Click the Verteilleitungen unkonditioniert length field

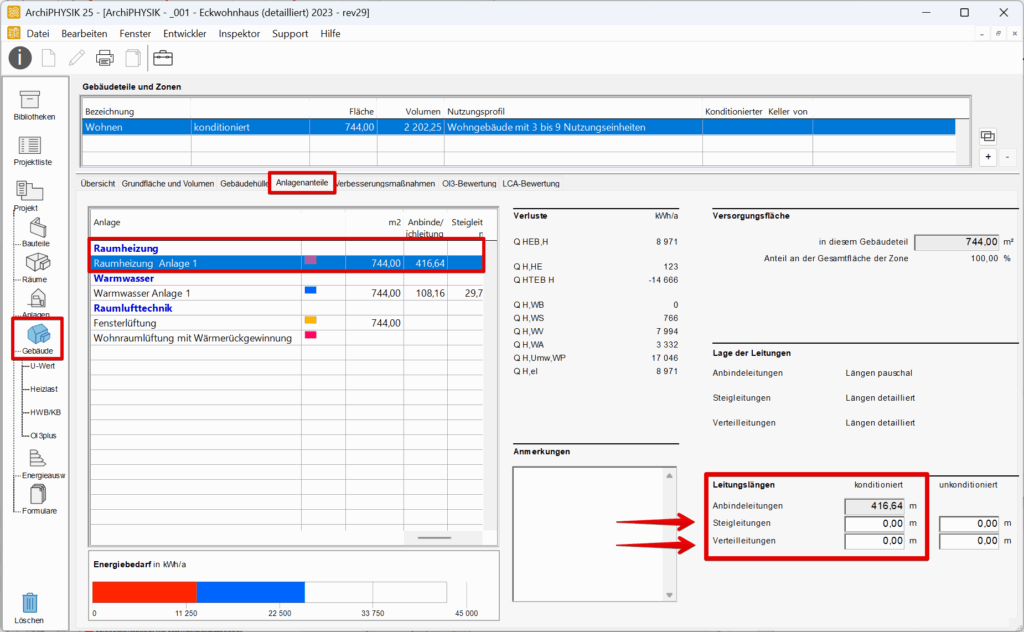pyautogui.click(x=969, y=541)
